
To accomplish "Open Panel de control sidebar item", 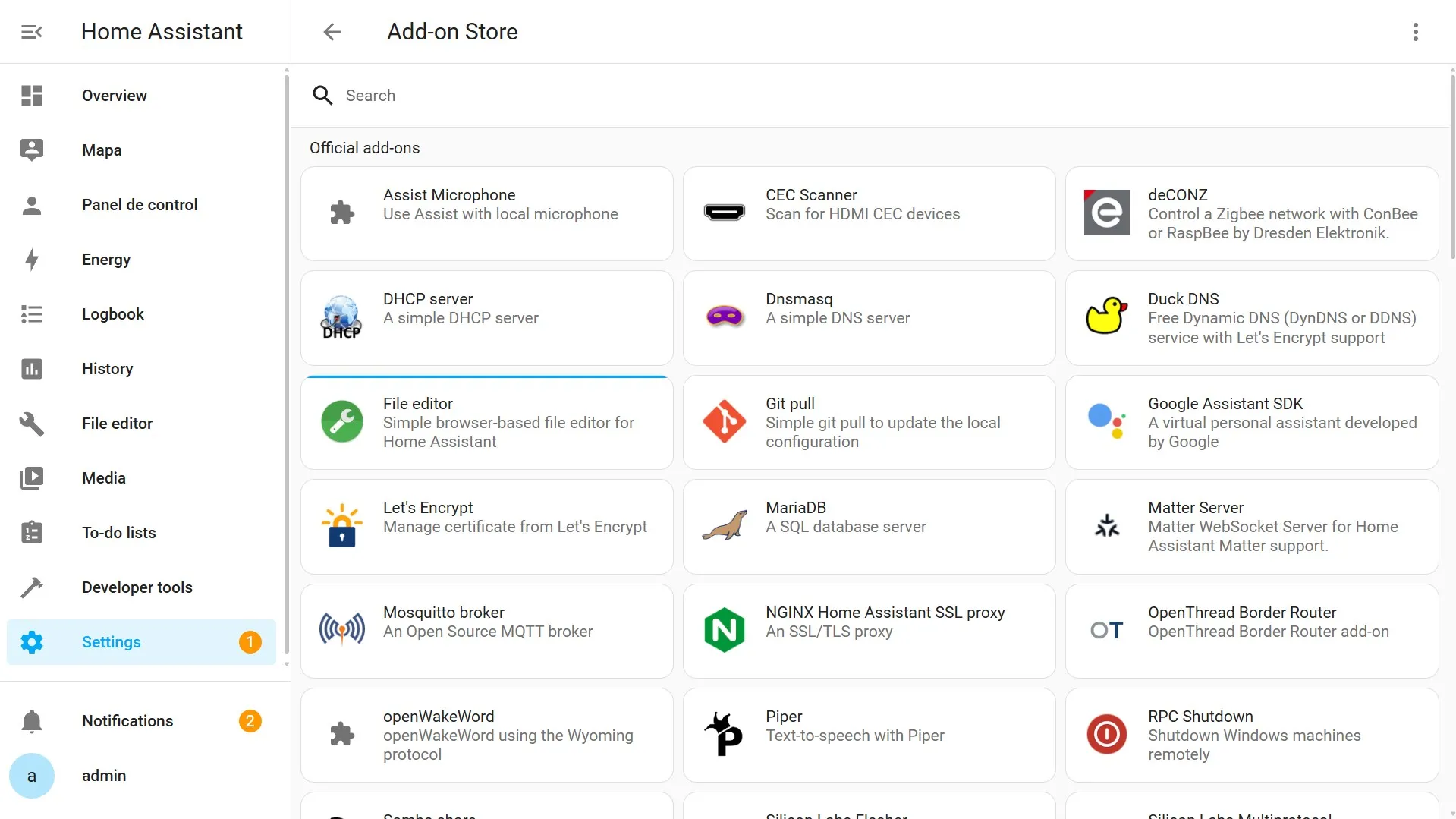I will pos(141,205).
